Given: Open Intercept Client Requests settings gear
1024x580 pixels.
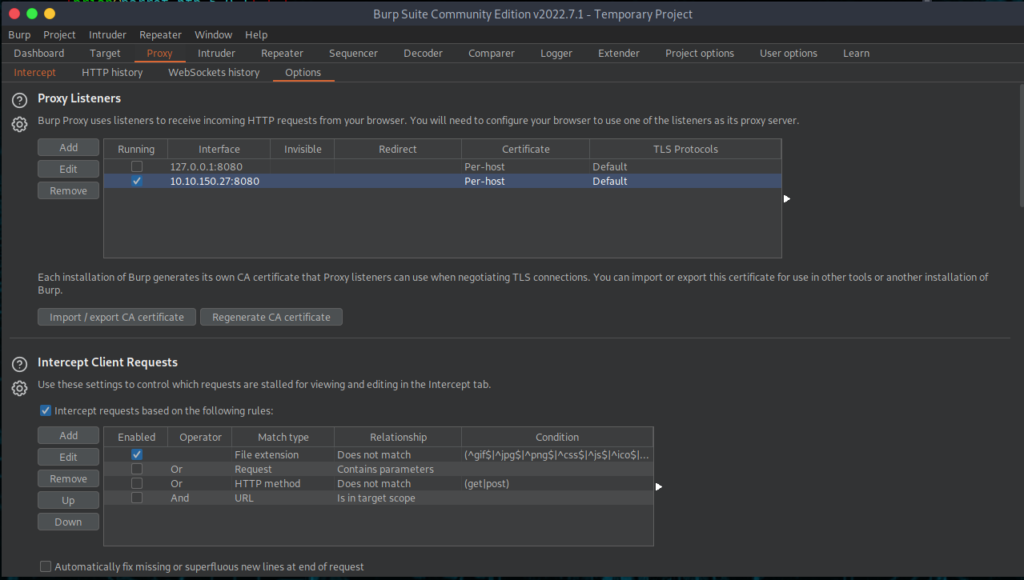Looking at the screenshot, I should pyautogui.click(x=20, y=388).
